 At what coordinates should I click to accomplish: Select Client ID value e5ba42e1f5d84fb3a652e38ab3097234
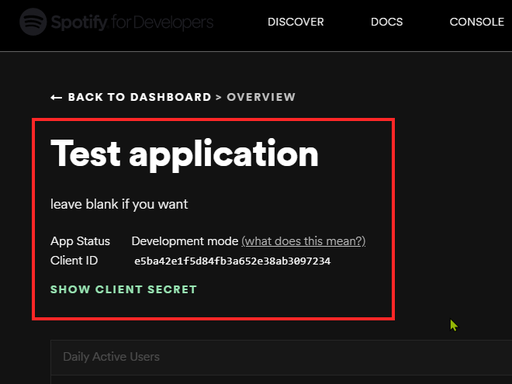pos(232,261)
